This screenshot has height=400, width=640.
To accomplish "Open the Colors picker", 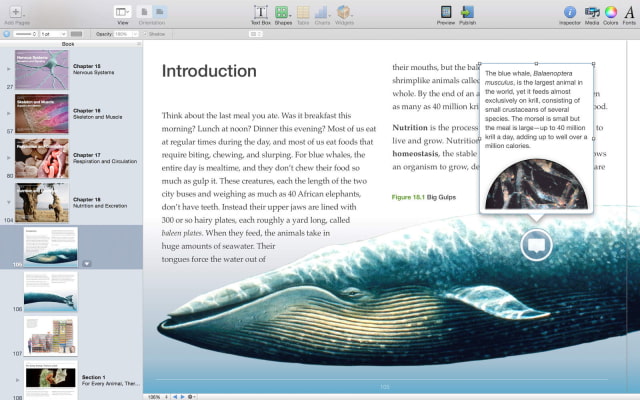I will (x=610, y=12).
